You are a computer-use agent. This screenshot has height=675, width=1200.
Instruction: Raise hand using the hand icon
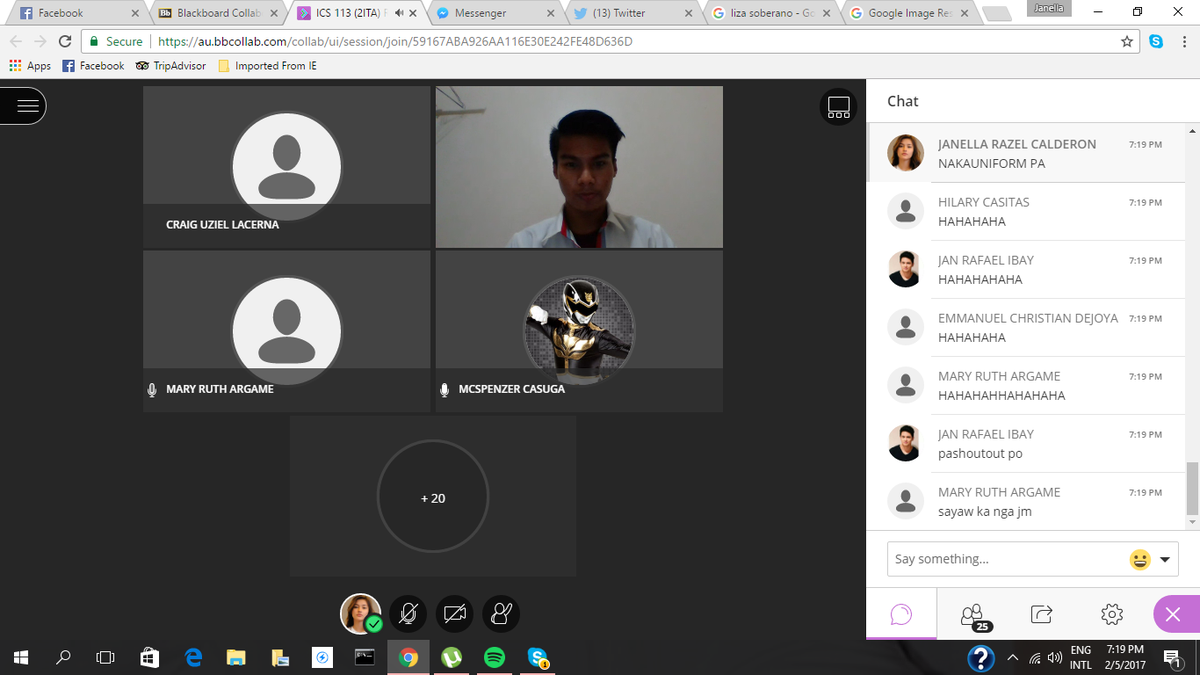coord(501,614)
